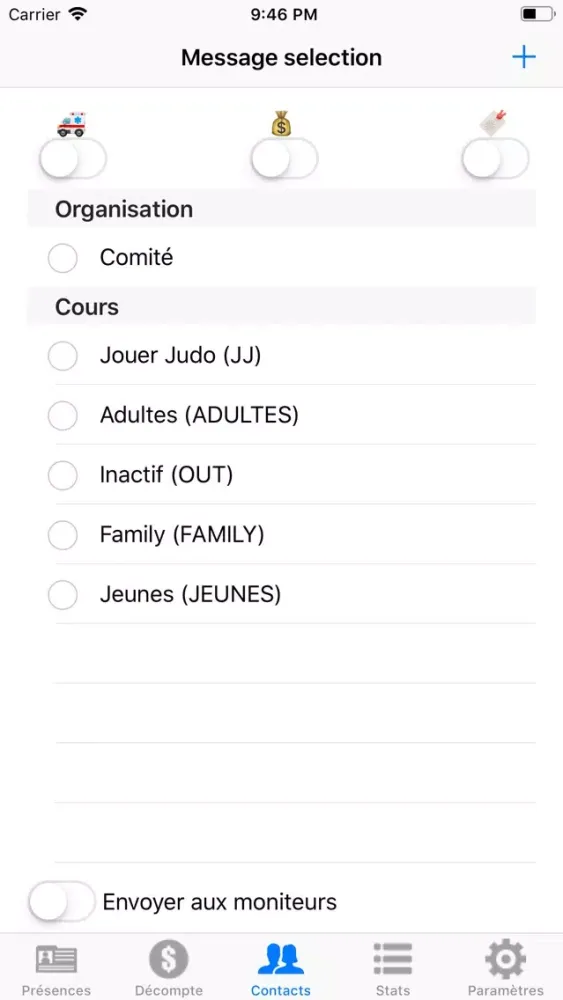
Task: Tap the pinned note emoji icon
Action: tap(494, 122)
